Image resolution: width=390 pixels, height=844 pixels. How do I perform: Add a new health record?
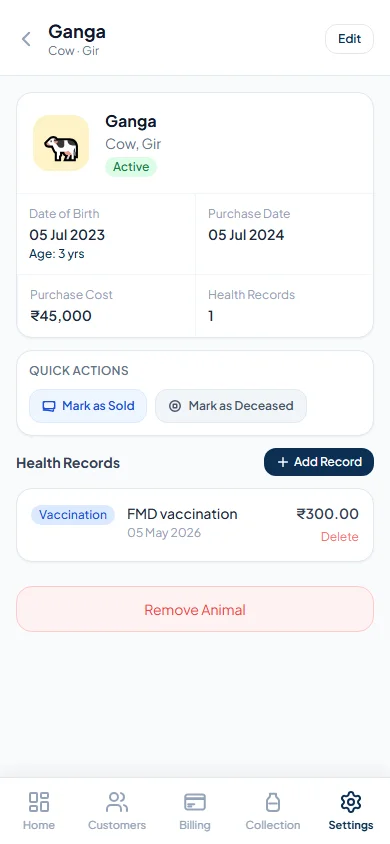point(318,462)
